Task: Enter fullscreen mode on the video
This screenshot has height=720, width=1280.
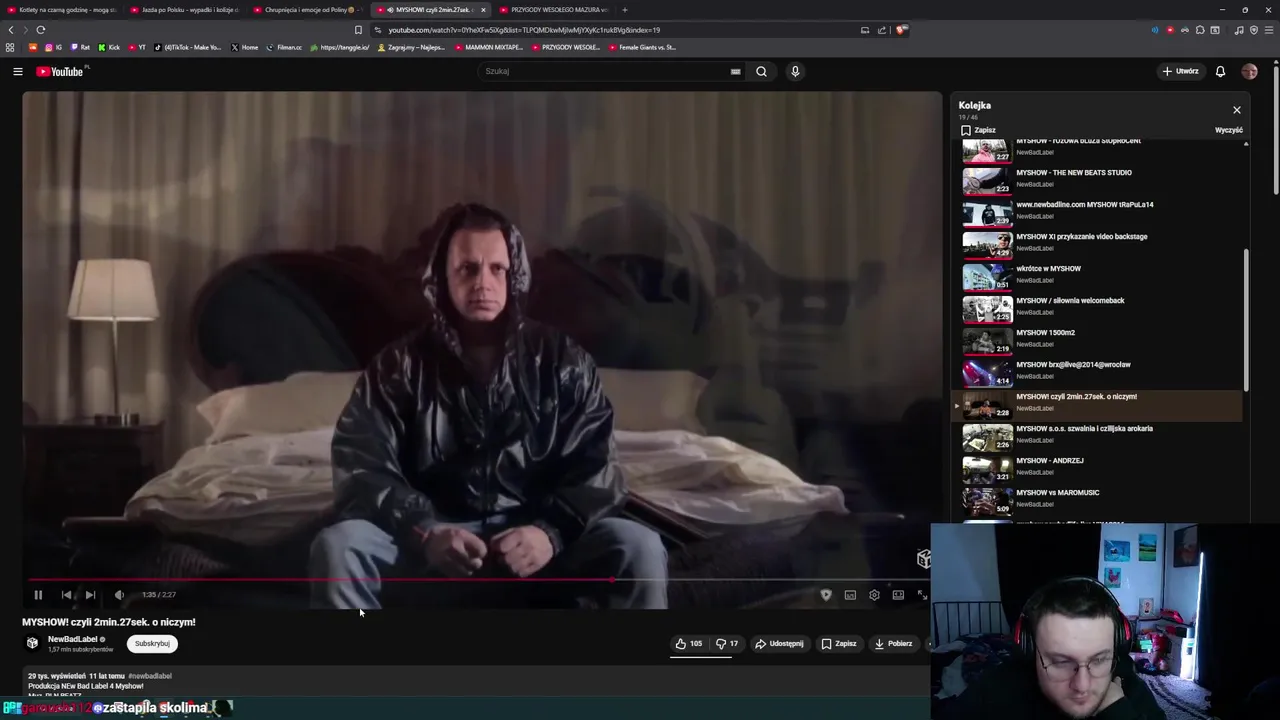Action: 922,595
